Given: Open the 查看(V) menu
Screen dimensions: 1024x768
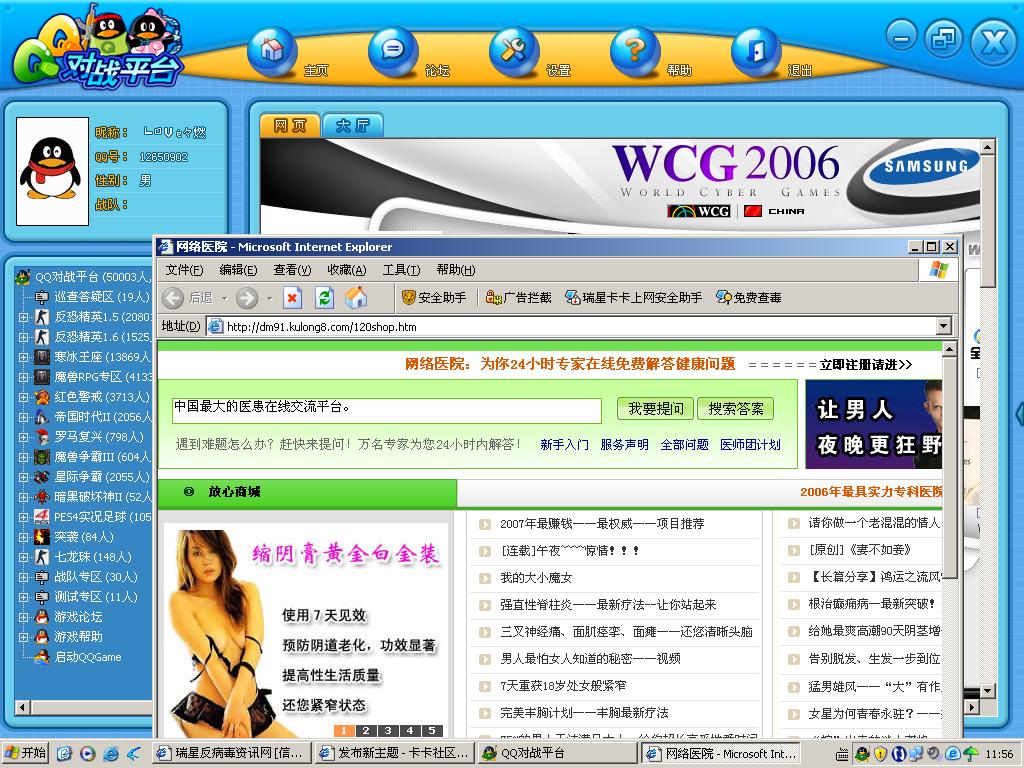Looking at the screenshot, I should coord(292,270).
